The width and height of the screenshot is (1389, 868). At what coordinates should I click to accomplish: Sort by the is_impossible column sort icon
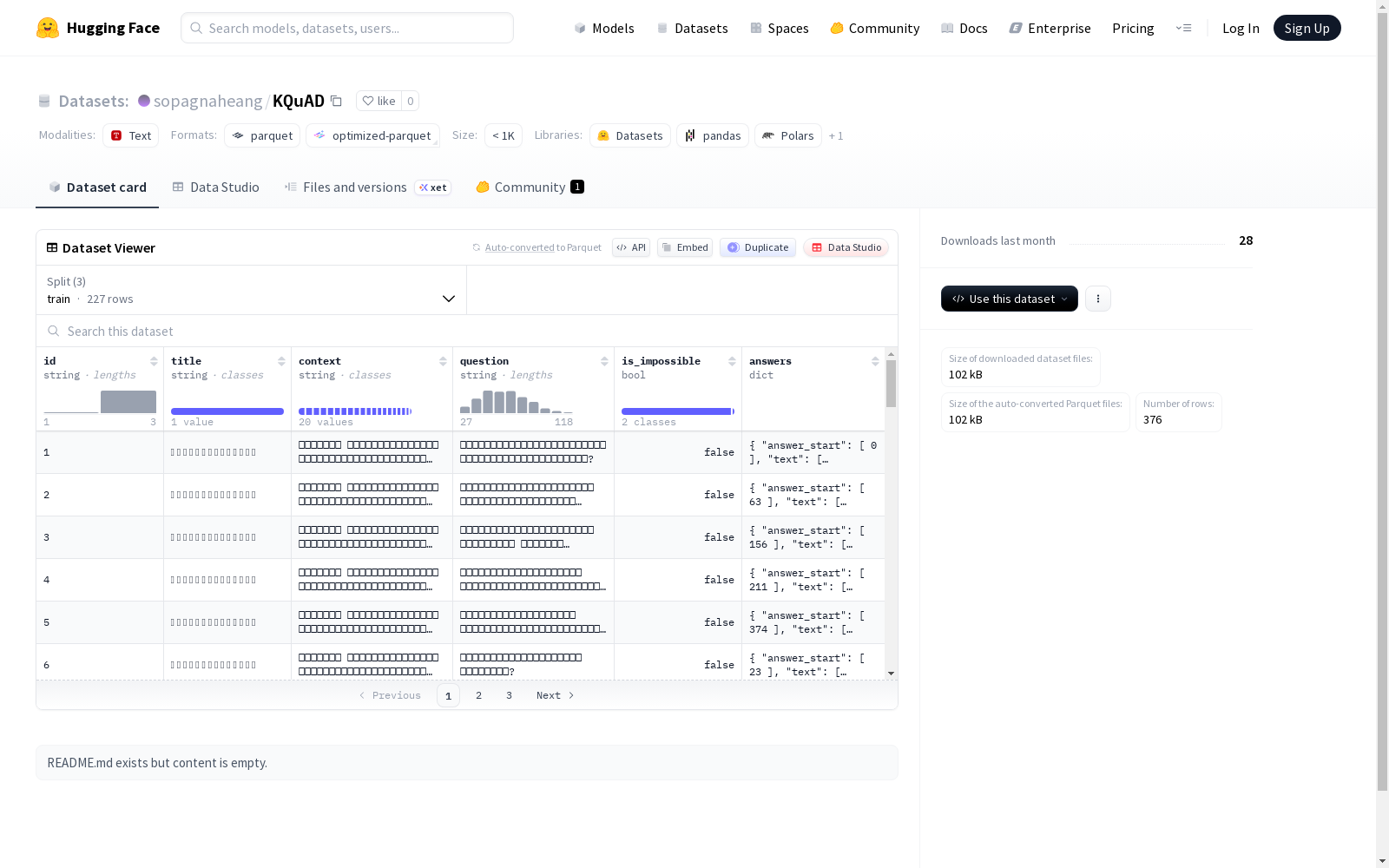click(x=732, y=361)
